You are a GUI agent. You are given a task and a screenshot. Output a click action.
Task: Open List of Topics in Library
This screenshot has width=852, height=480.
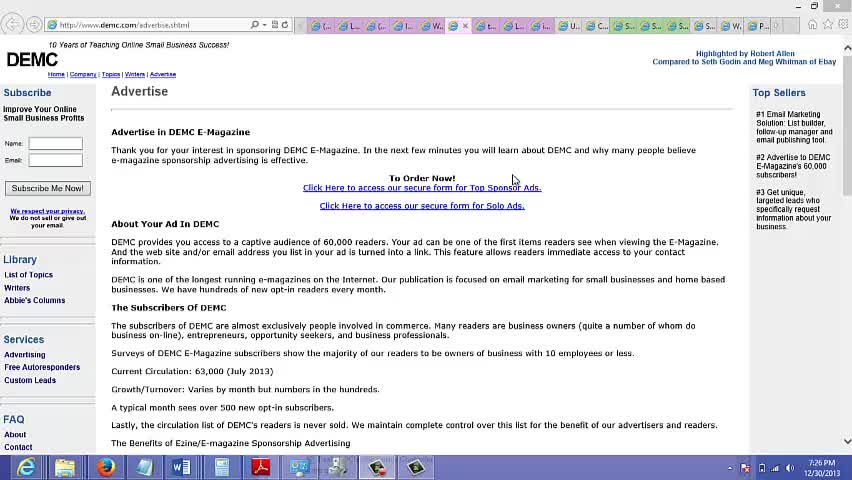coord(28,275)
